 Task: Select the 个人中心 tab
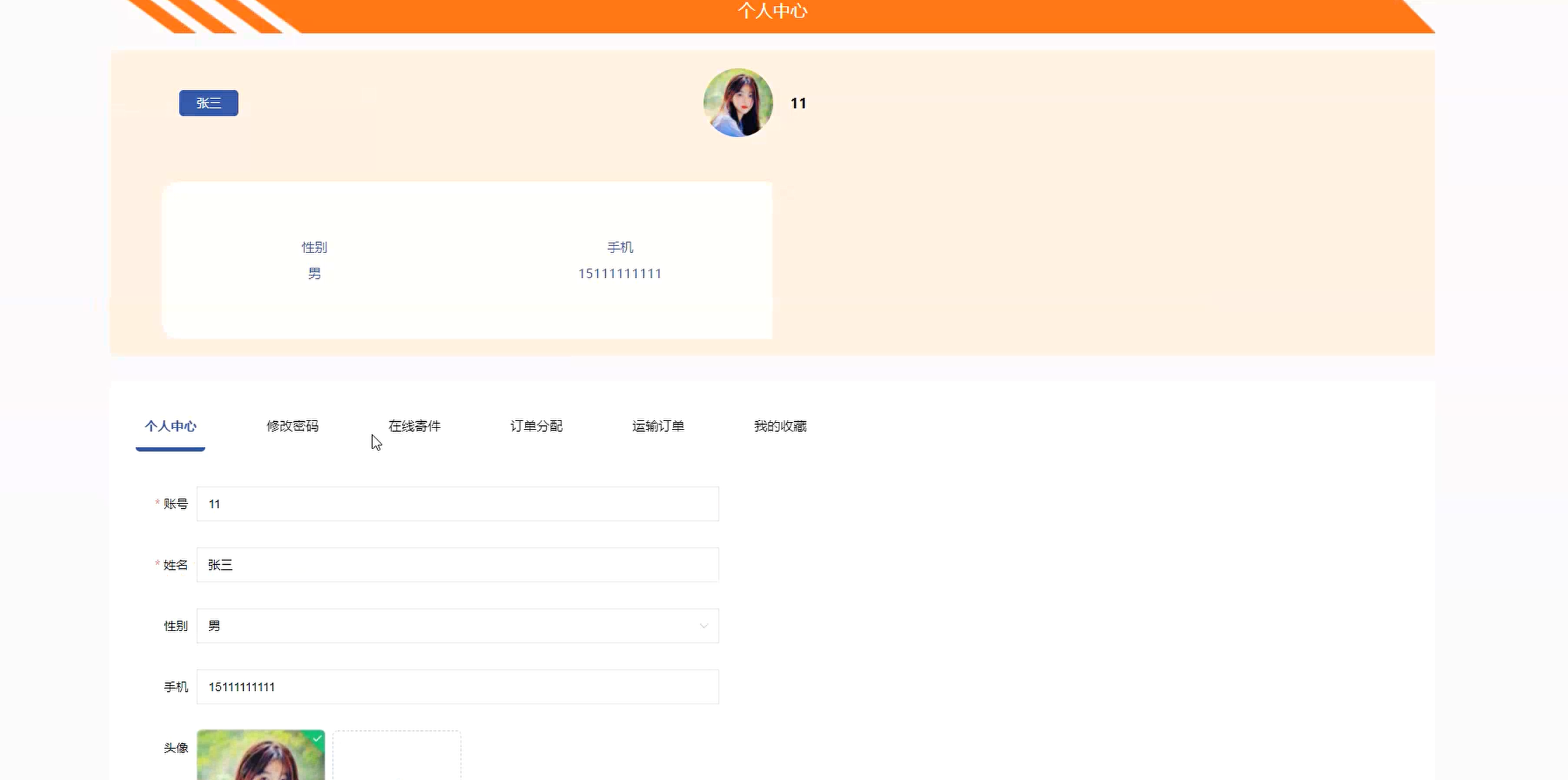point(170,426)
